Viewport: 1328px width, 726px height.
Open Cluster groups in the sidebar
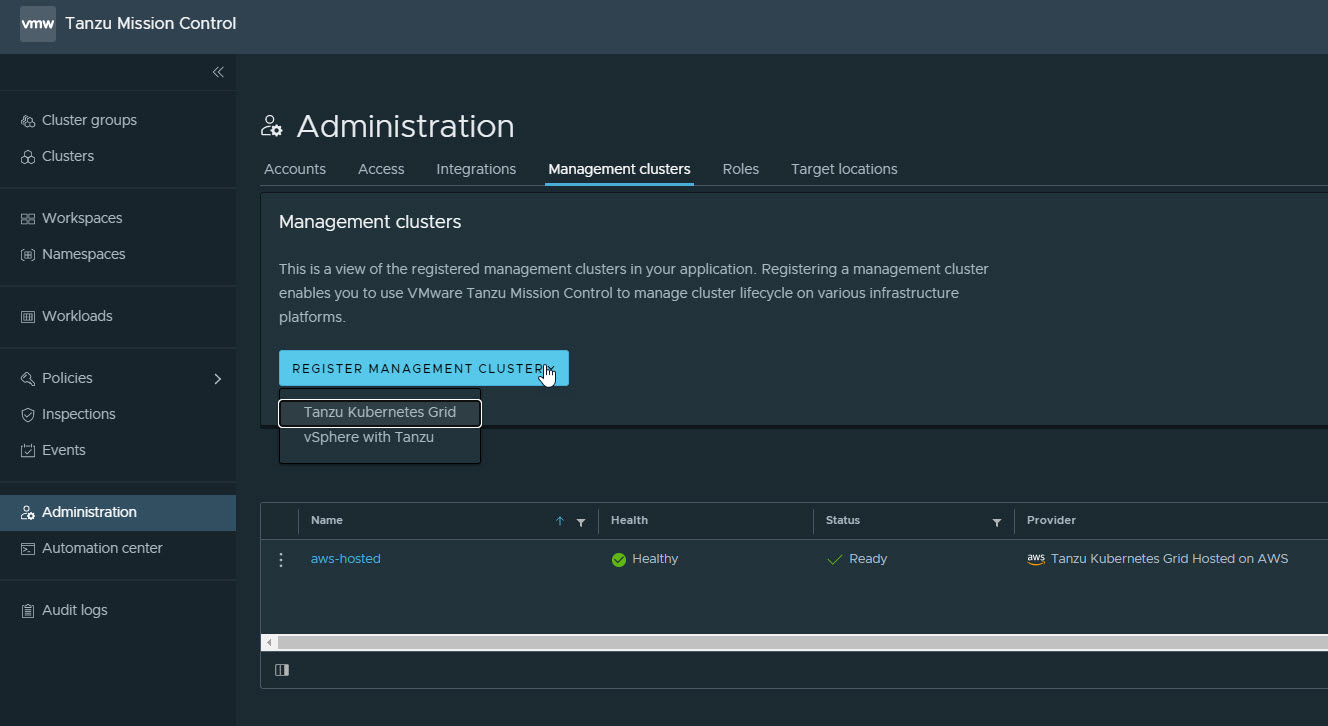pyautogui.click(x=89, y=120)
